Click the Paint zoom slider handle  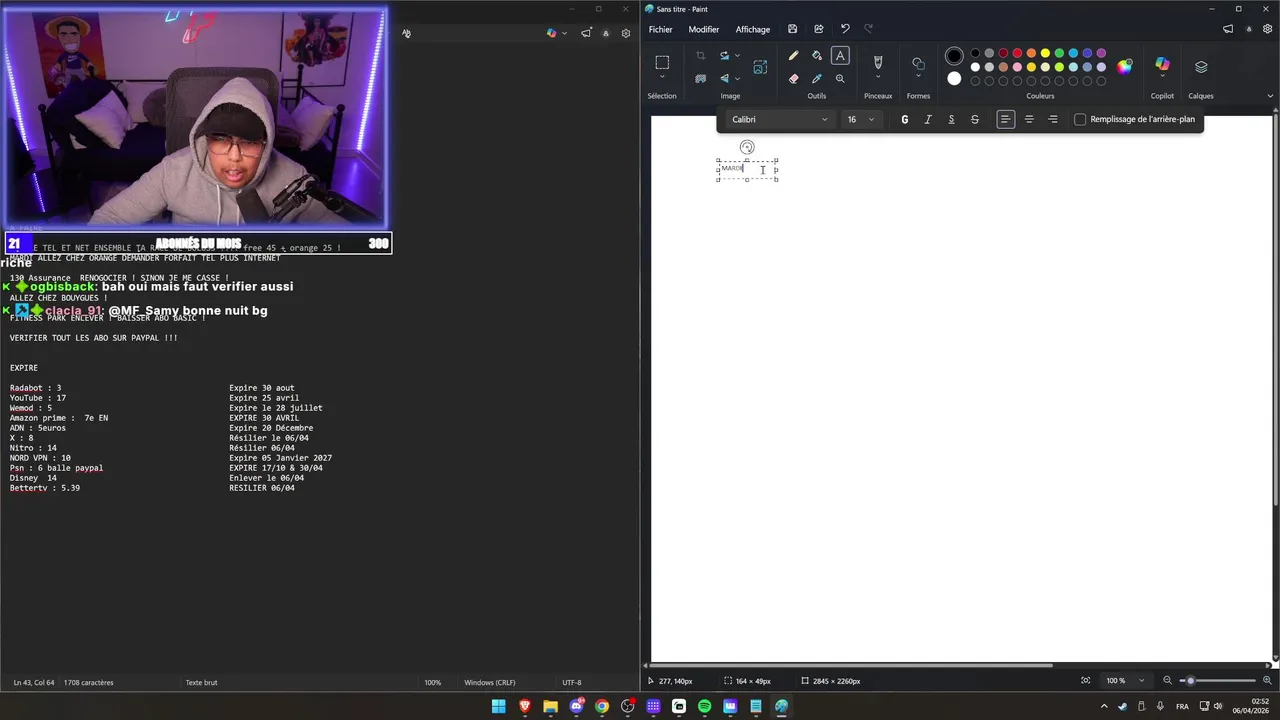tap(1190, 681)
